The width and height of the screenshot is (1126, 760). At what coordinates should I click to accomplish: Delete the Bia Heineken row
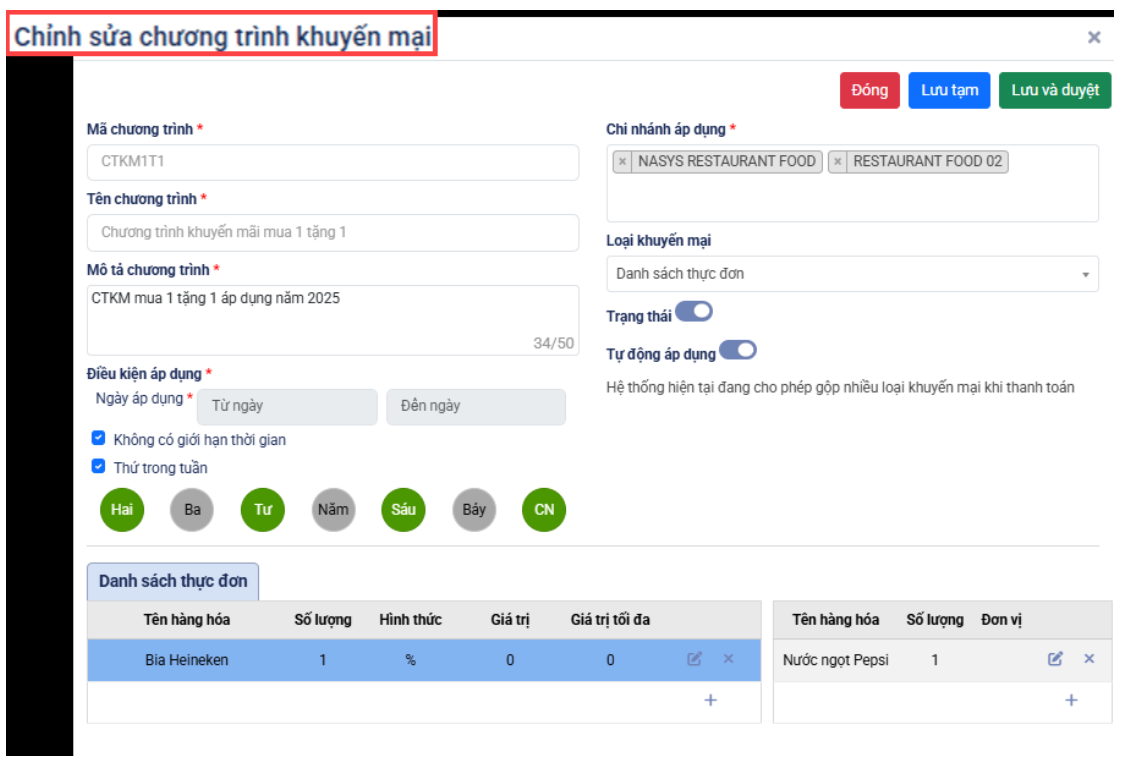(x=728, y=660)
